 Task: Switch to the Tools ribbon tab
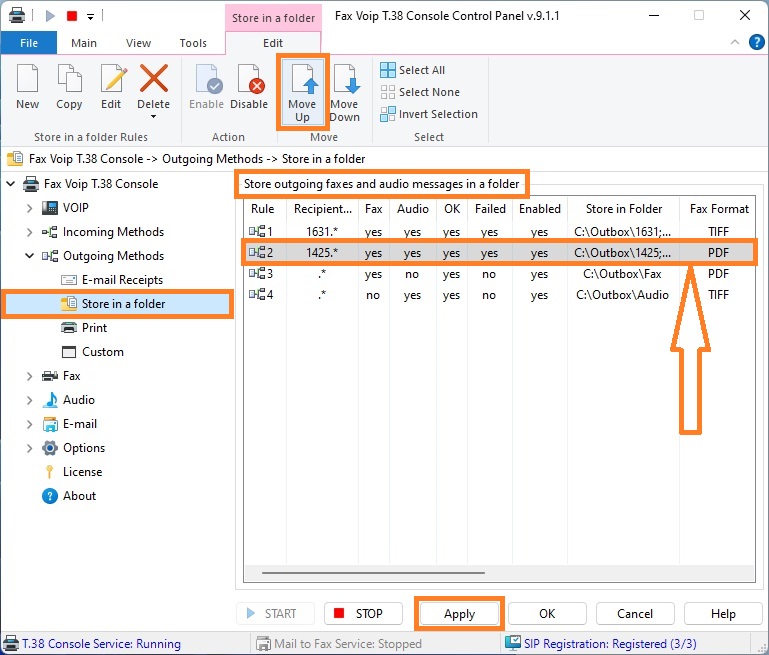(193, 43)
